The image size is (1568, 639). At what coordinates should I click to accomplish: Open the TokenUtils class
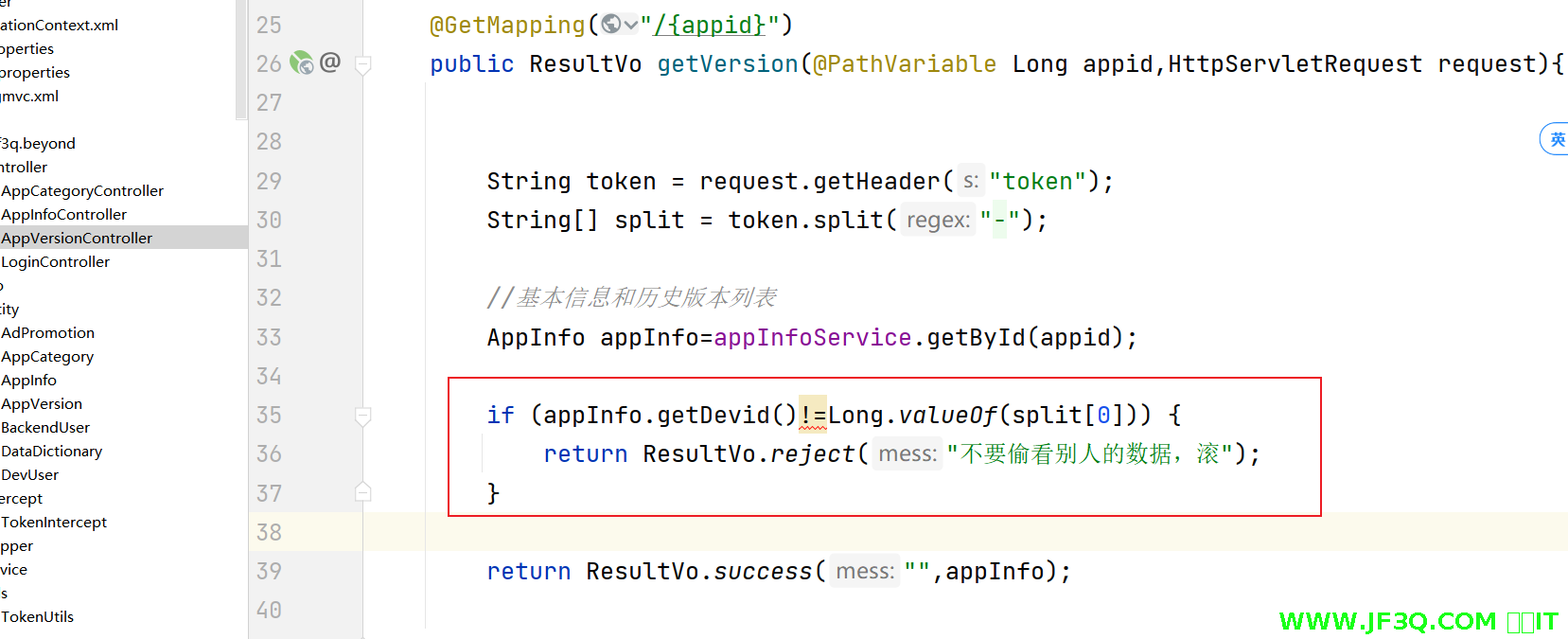click(37, 617)
